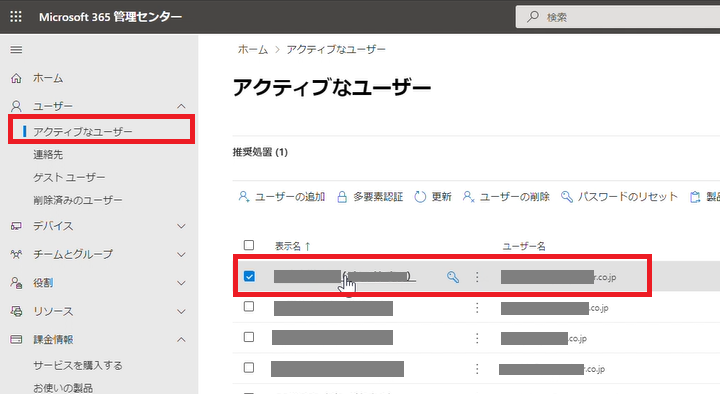The width and height of the screenshot is (720, 394).
Task: Click the selected user's display name link
Action: 345,276
